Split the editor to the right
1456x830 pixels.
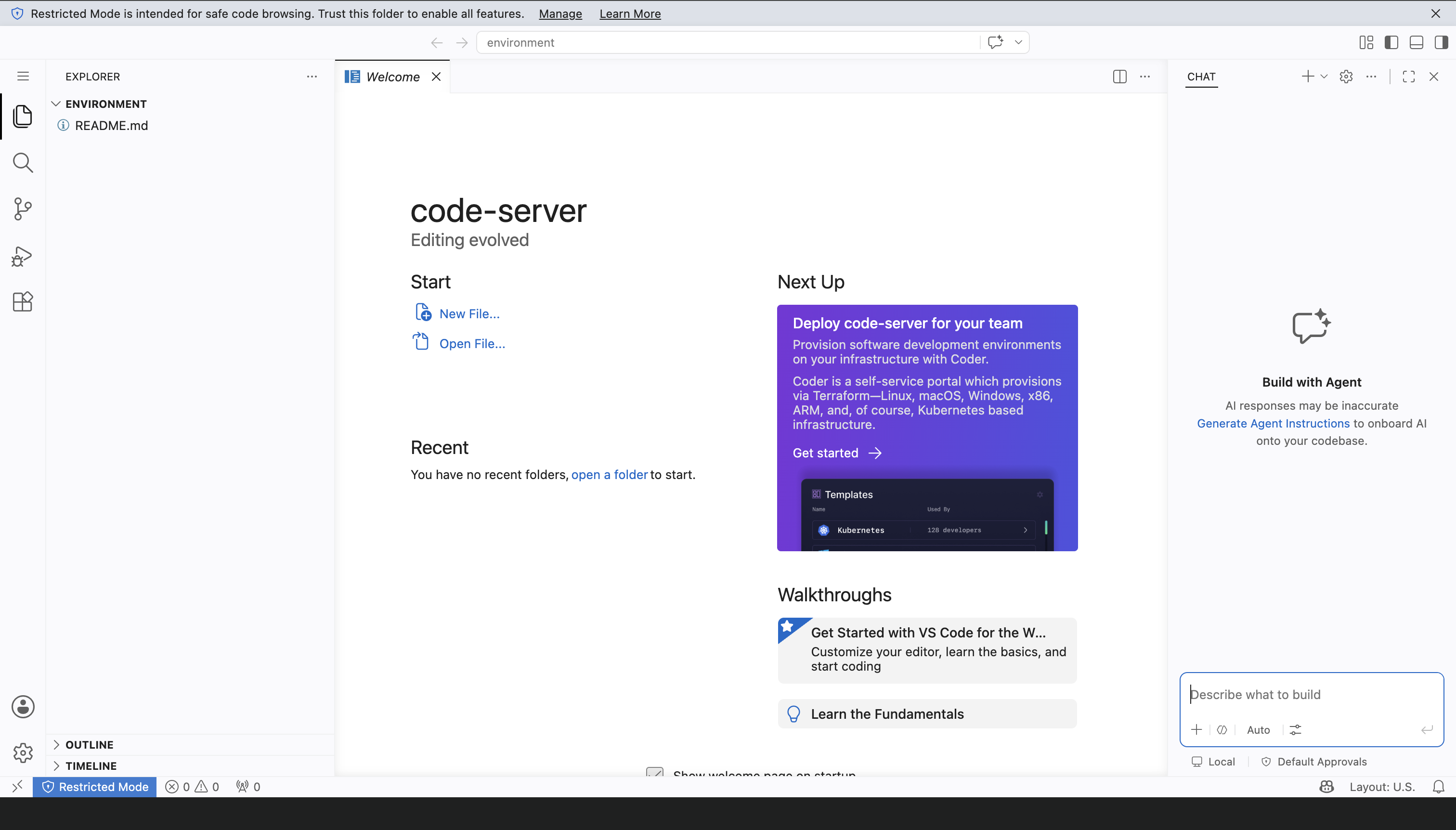pos(1119,77)
